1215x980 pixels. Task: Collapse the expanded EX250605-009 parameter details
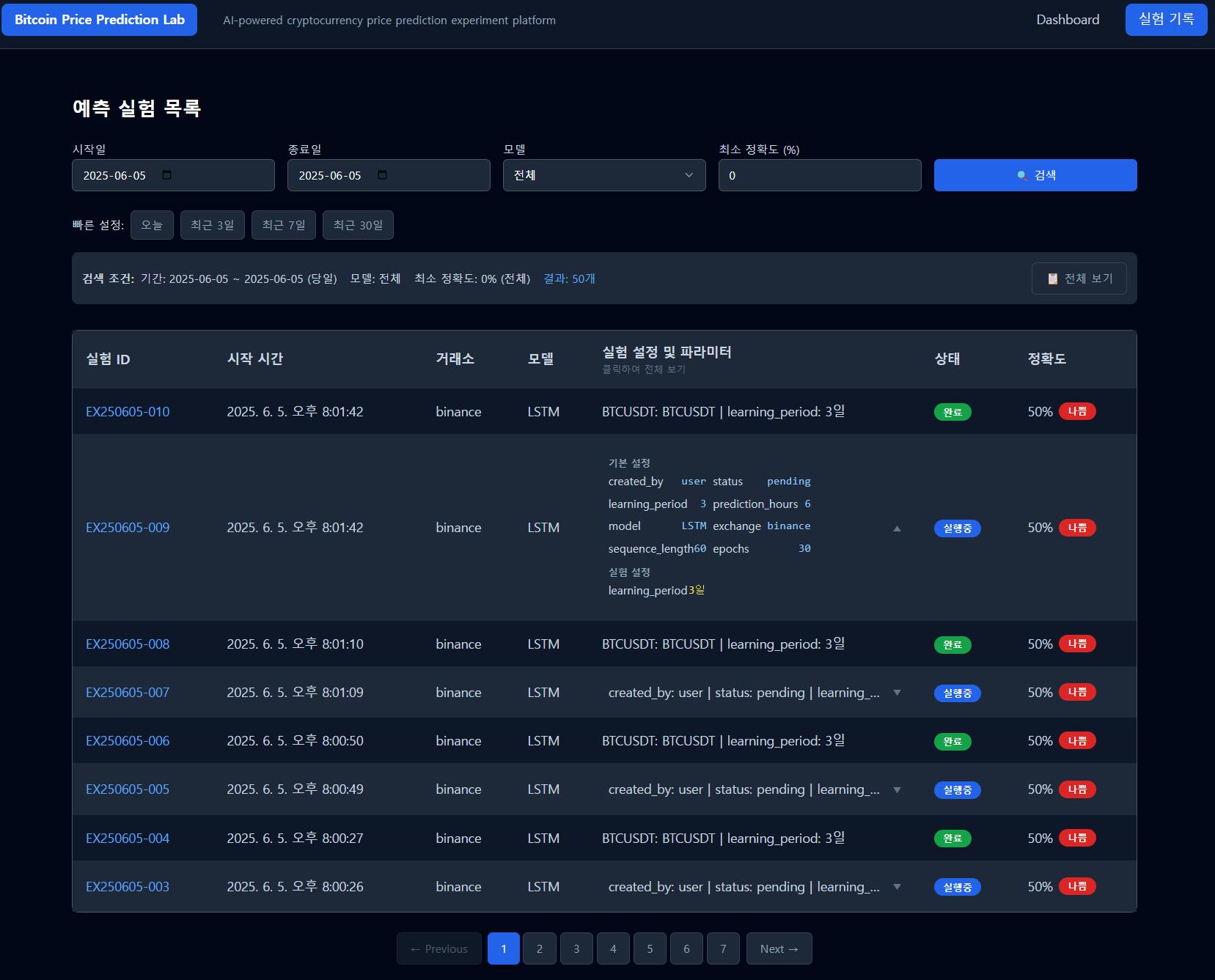click(897, 528)
